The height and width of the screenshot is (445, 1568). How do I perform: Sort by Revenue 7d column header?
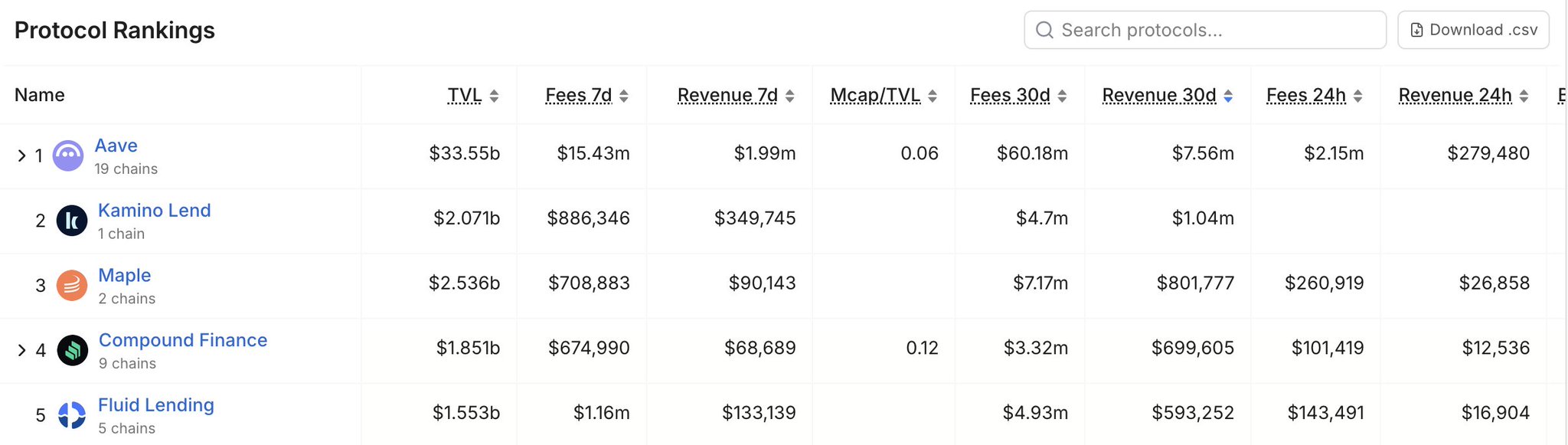tap(727, 95)
